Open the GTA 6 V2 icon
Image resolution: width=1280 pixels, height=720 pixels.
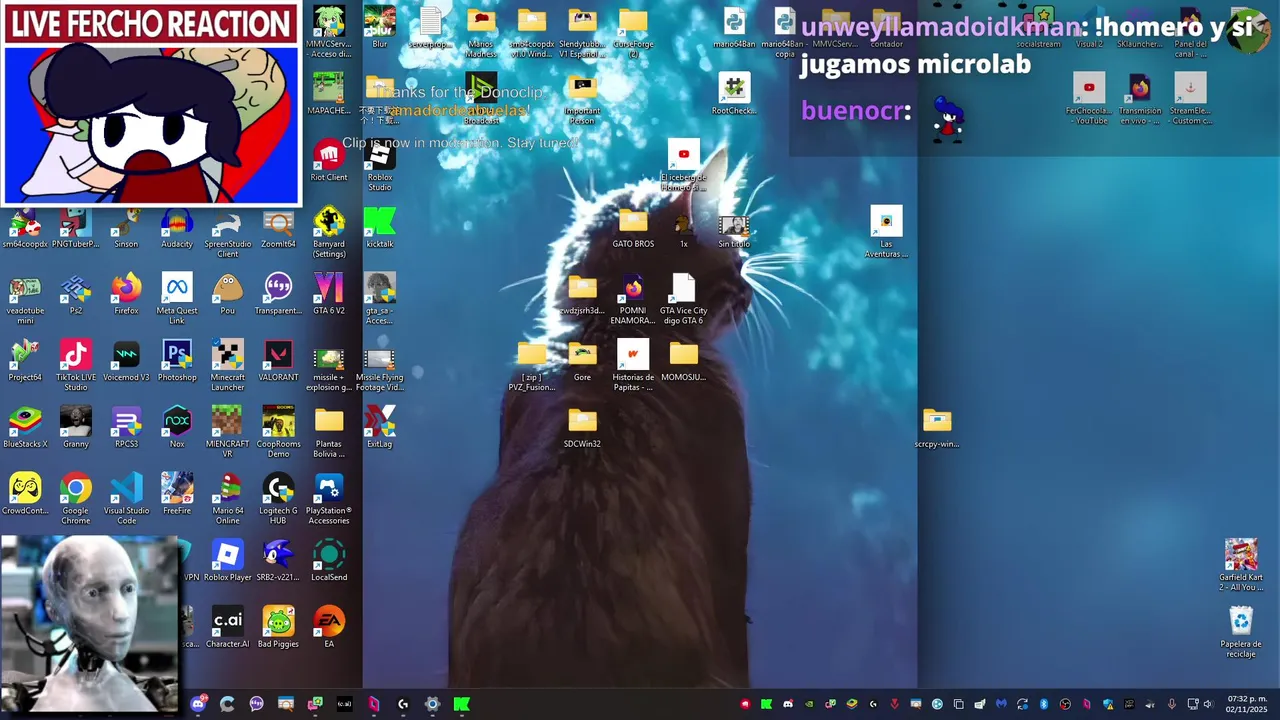[329, 294]
